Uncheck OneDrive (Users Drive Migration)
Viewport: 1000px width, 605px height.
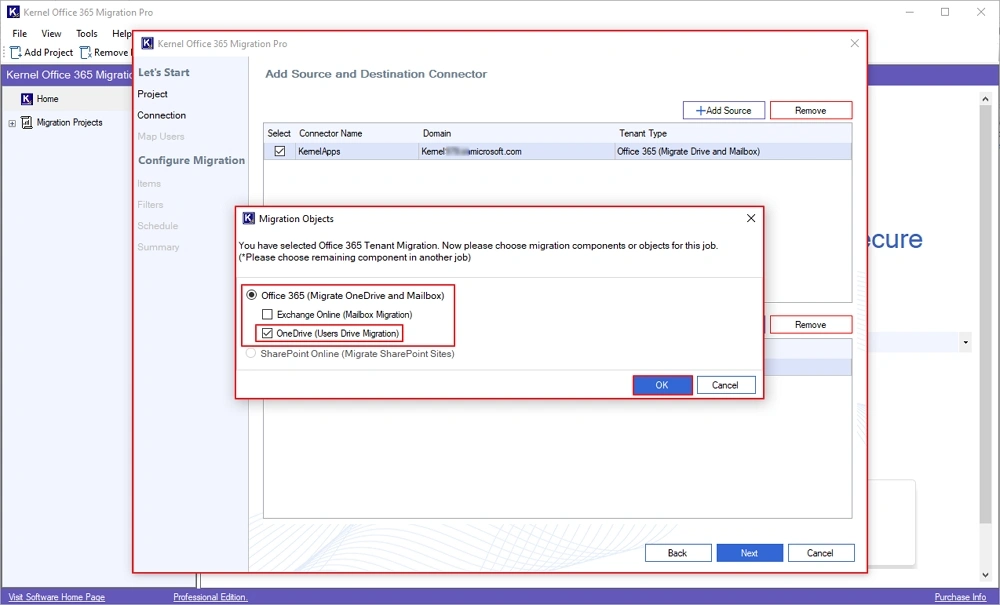pos(267,333)
